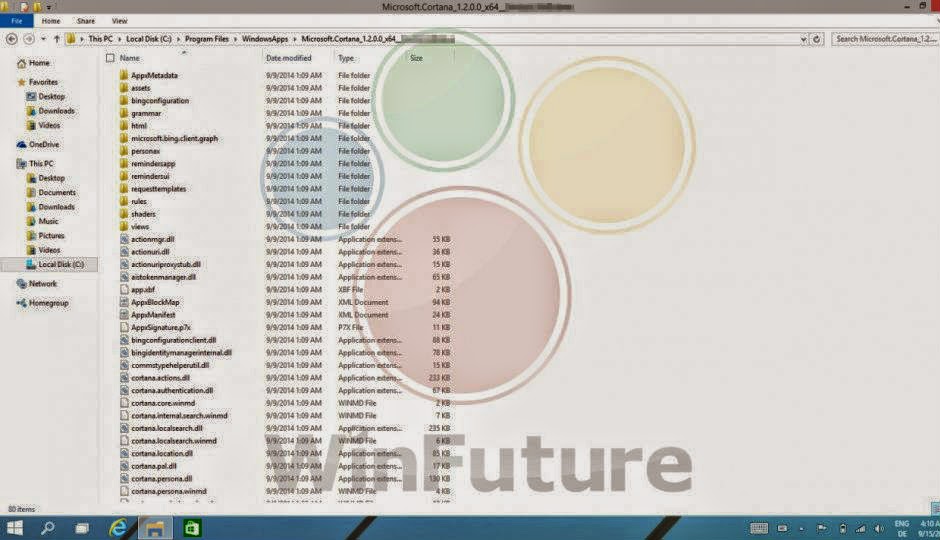
Task: Select the remindersapp folder icon
Action: pos(124,163)
